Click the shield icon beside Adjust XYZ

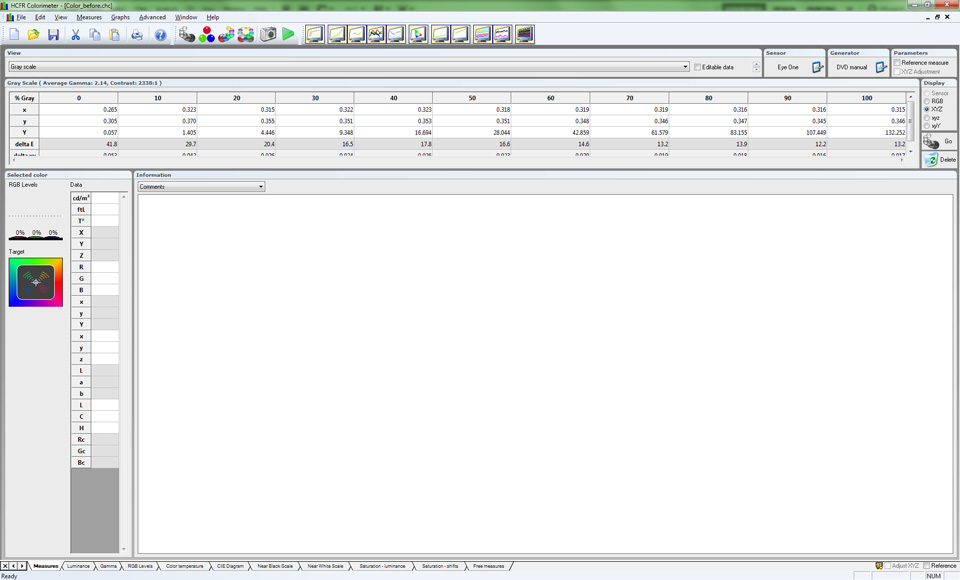click(879, 566)
